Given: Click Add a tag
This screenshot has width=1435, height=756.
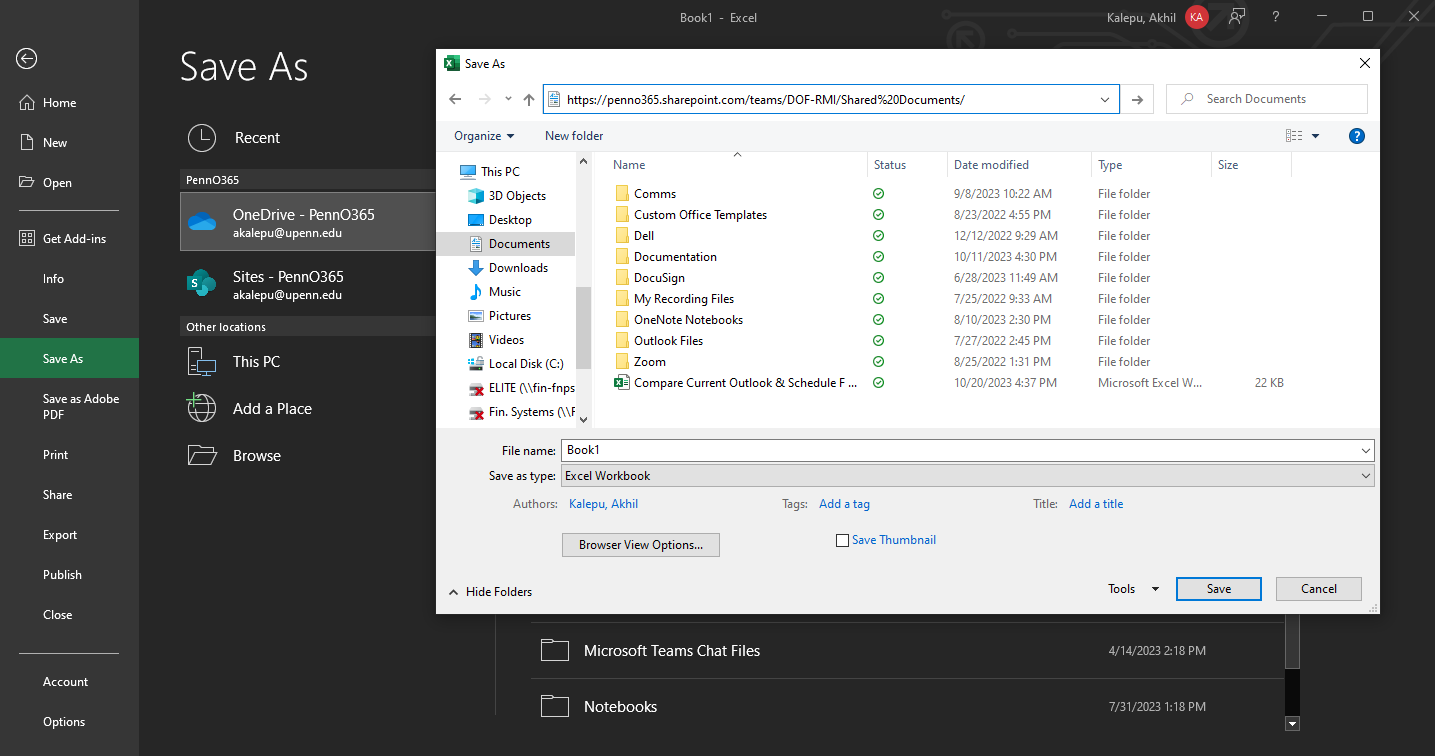Looking at the screenshot, I should [x=844, y=504].
